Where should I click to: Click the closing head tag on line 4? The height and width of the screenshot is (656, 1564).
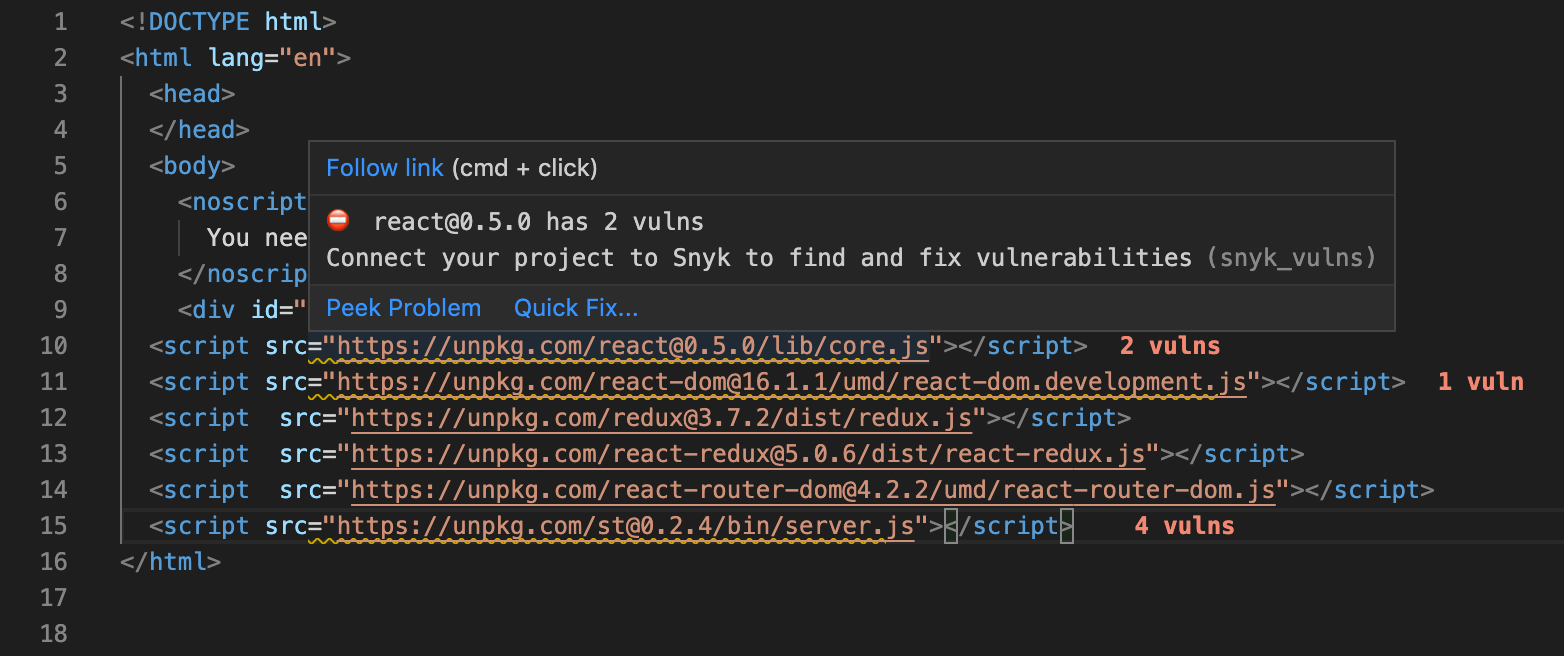pos(199,130)
